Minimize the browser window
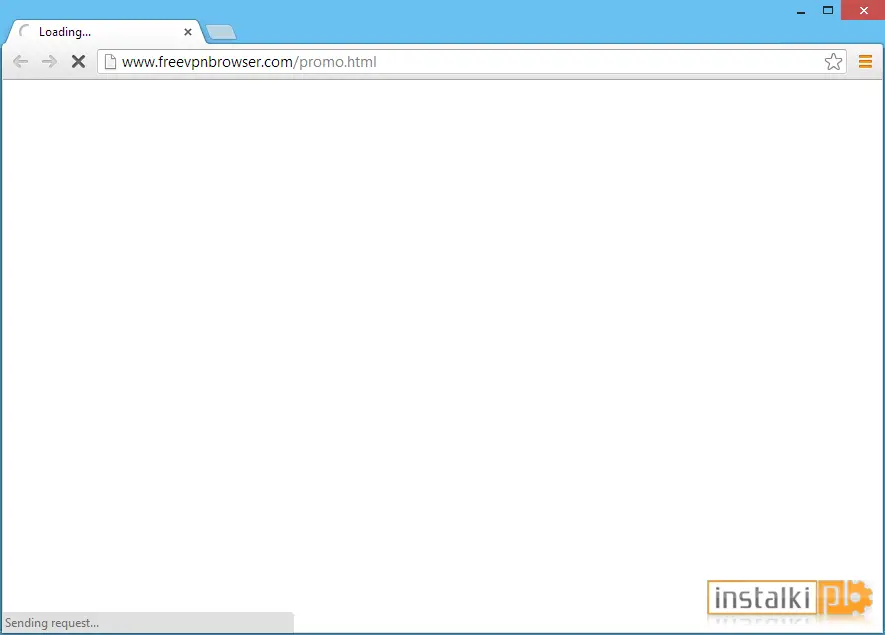Viewport: 885px width, 635px height. [x=800, y=11]
